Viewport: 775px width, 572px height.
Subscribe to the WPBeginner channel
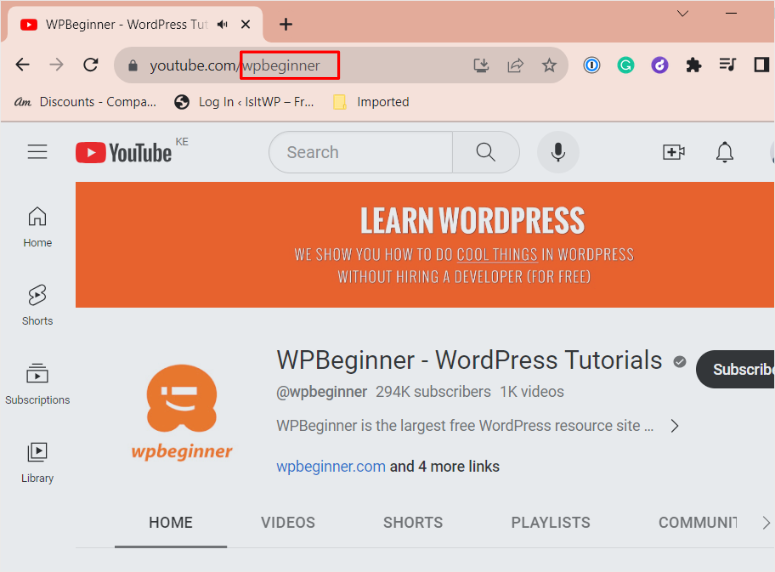click(x=735, y=369)
